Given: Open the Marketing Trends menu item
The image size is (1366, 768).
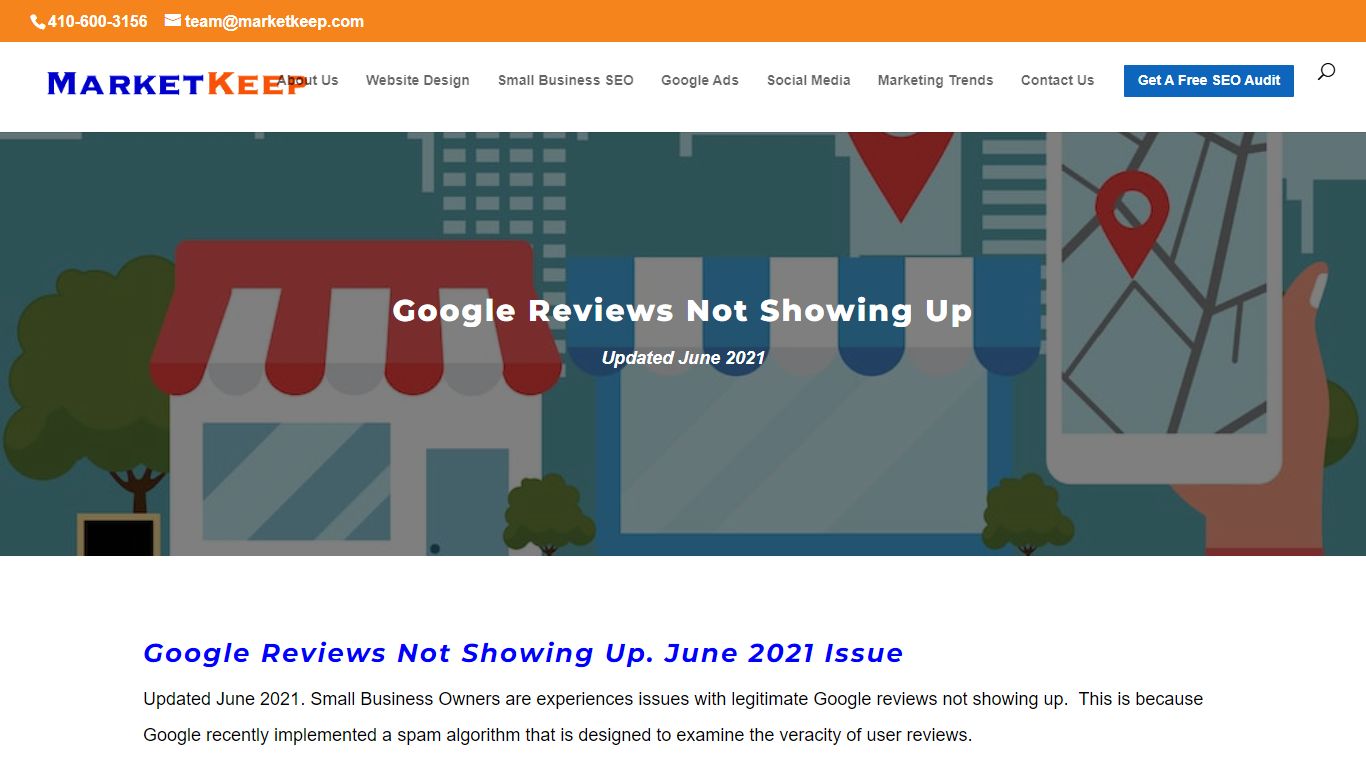Looking at the screenshot, I should 936,80.
